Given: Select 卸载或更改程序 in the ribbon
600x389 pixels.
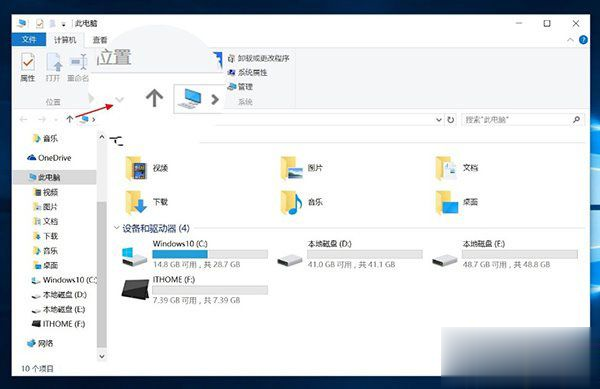Looking at the screenshot, I should pyautogui.click(x=259, y=59).
